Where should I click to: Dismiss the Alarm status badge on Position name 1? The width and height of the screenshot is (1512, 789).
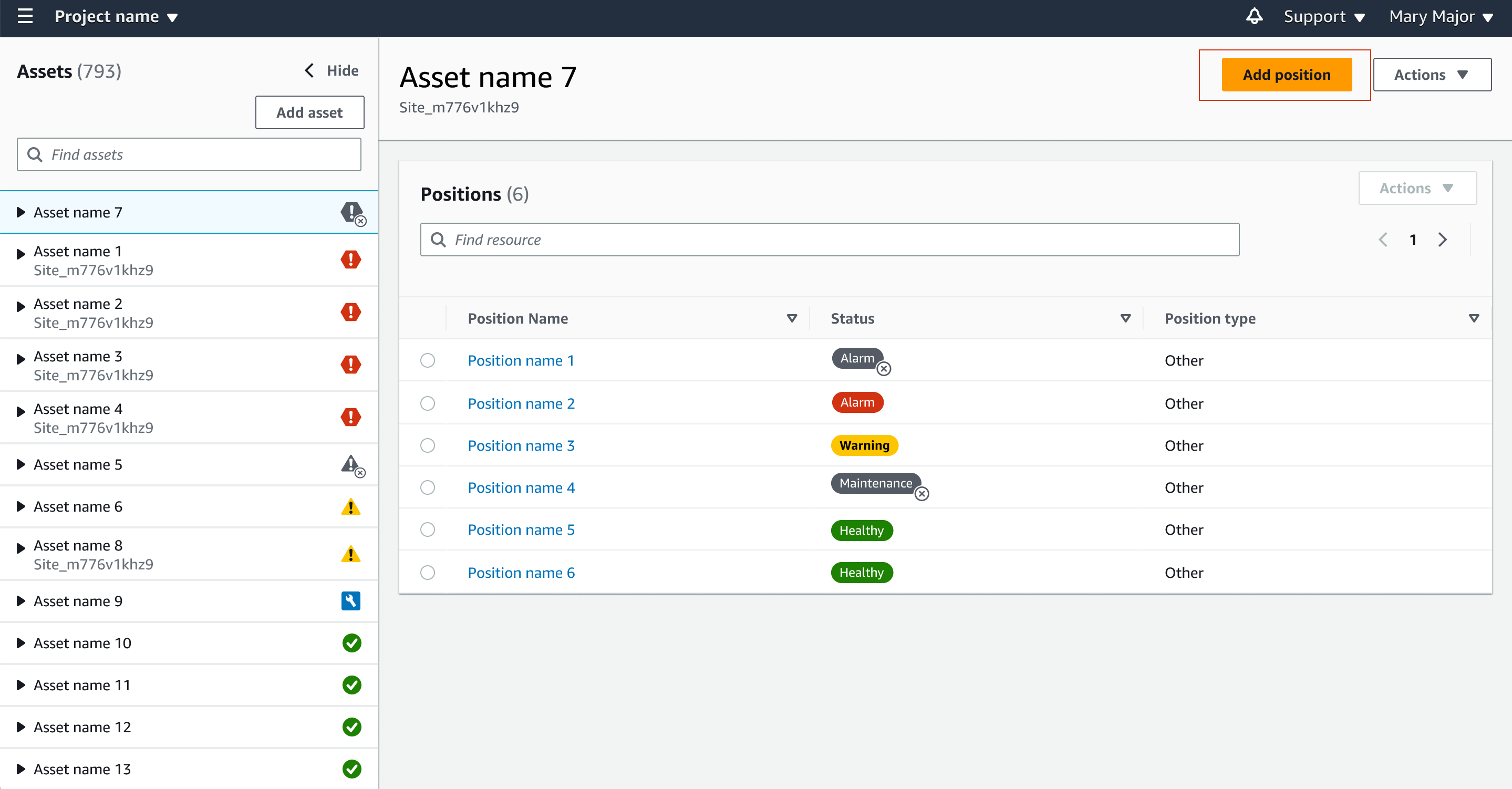884,369
